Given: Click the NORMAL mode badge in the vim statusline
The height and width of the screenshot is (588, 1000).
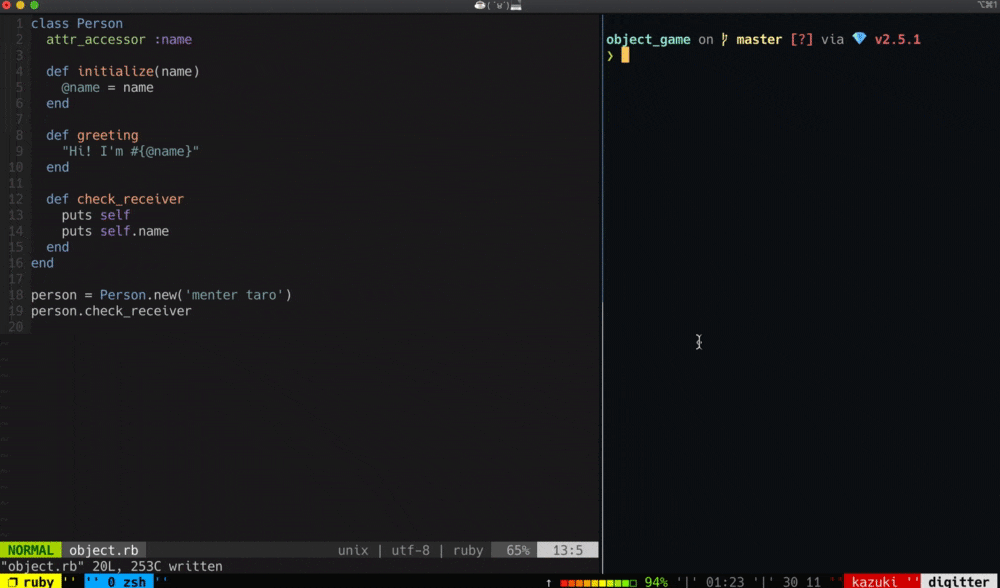Looking at the screenshot, I should point(31,549).
